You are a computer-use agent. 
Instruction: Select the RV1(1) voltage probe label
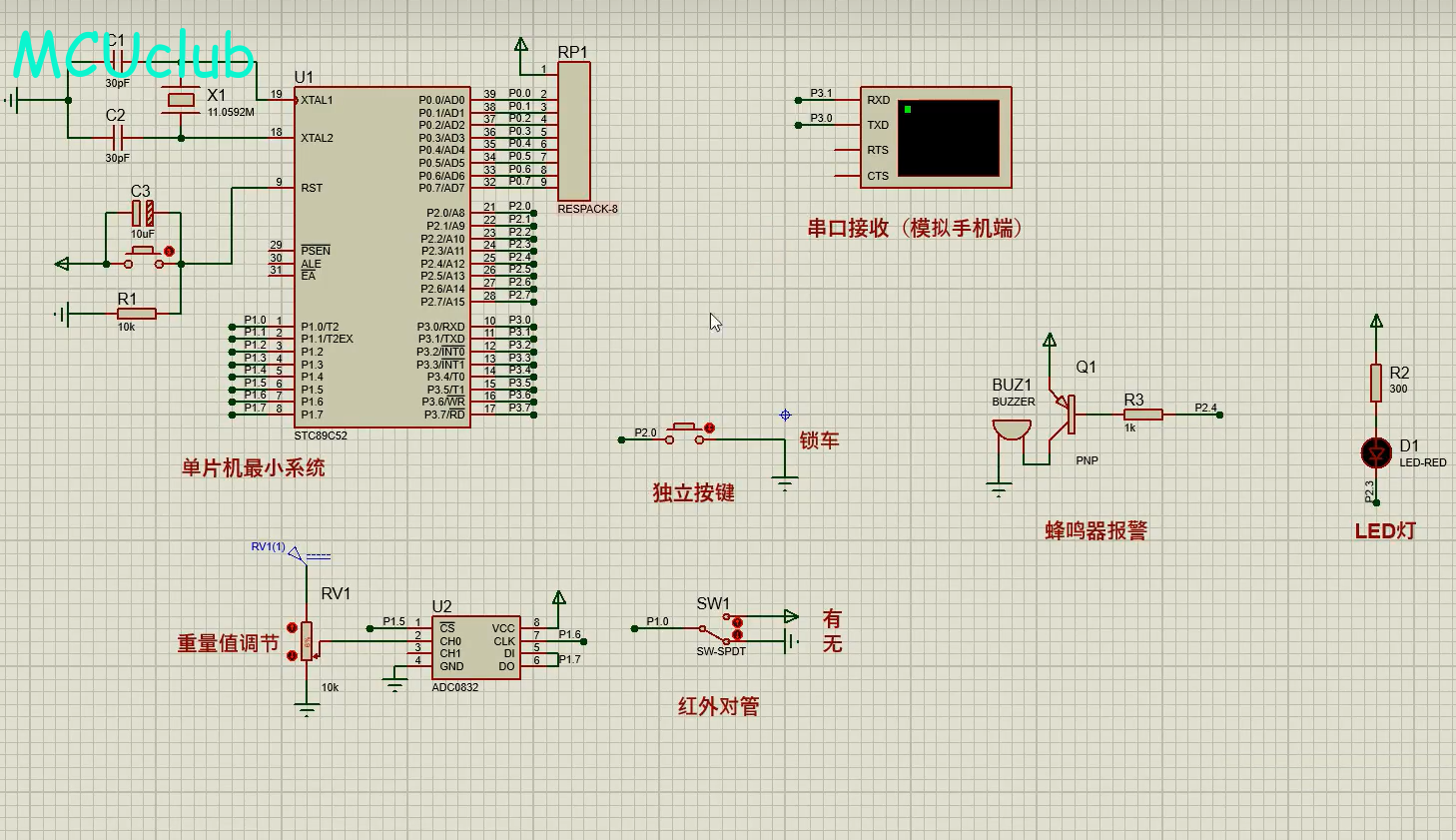pyautogui.click(x=268, y=546)
